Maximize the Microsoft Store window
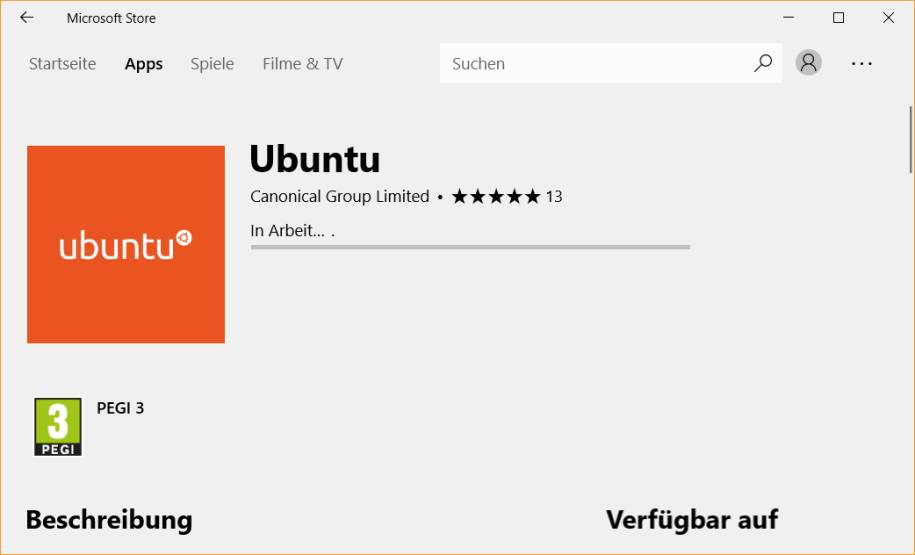This screenshot has width=915, height=555. (839, 18)
